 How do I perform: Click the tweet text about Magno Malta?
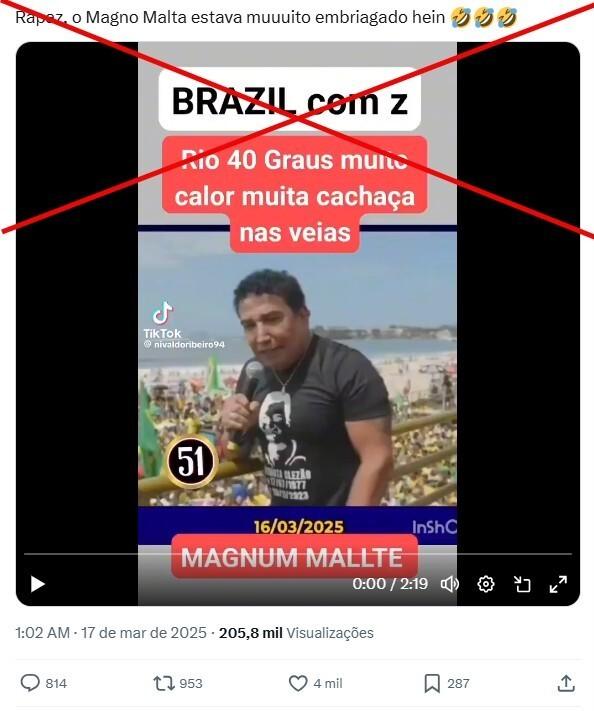[x=266, y=18]
